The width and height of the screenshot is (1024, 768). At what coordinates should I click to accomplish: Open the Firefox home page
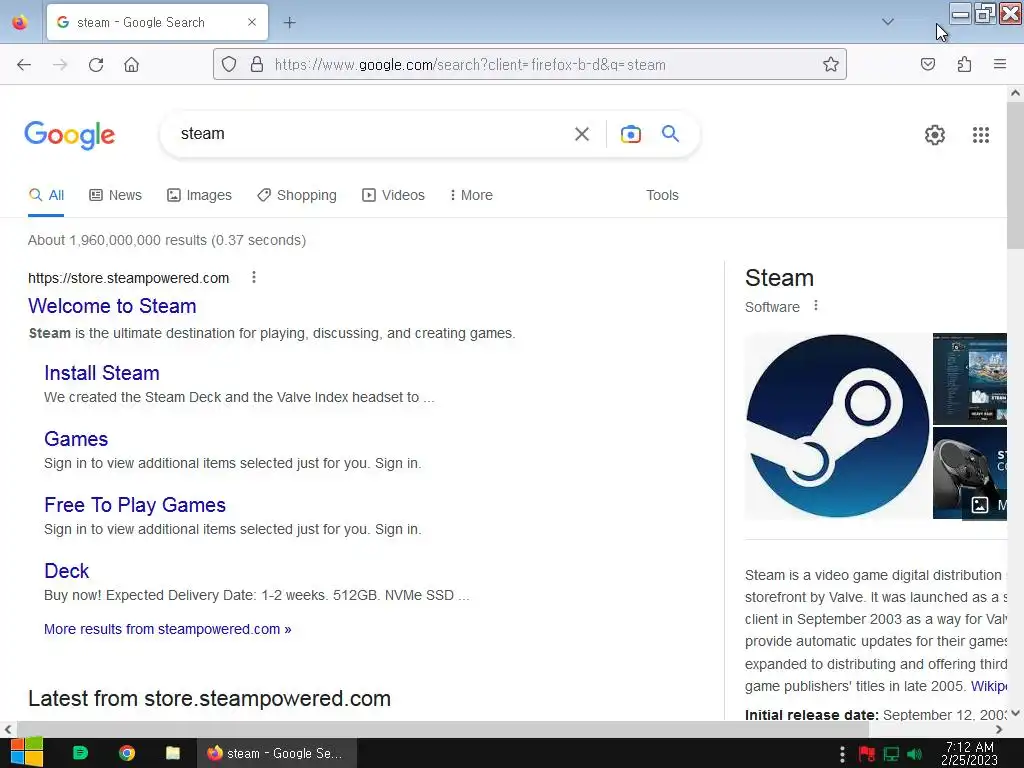coord(131,65)
